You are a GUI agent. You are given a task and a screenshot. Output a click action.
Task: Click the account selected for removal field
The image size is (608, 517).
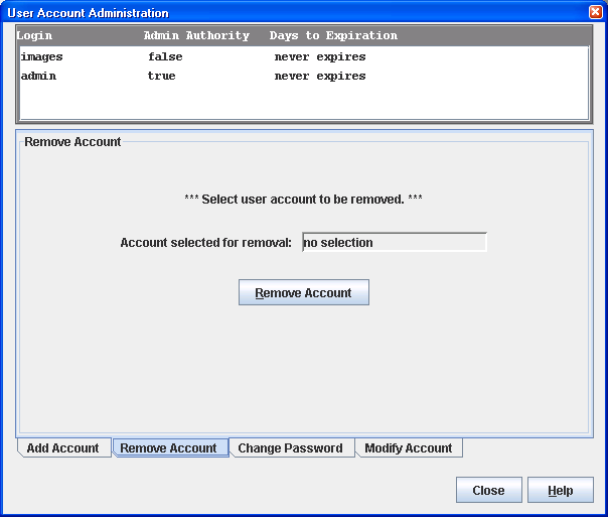[x=394, y=242]
